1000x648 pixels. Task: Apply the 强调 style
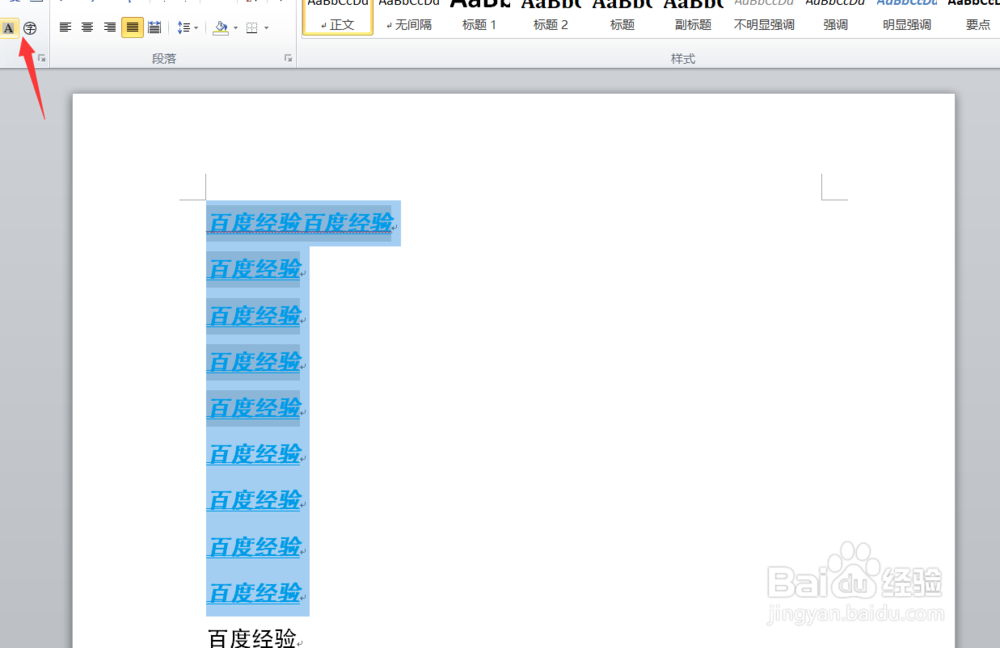click(835, 17)
